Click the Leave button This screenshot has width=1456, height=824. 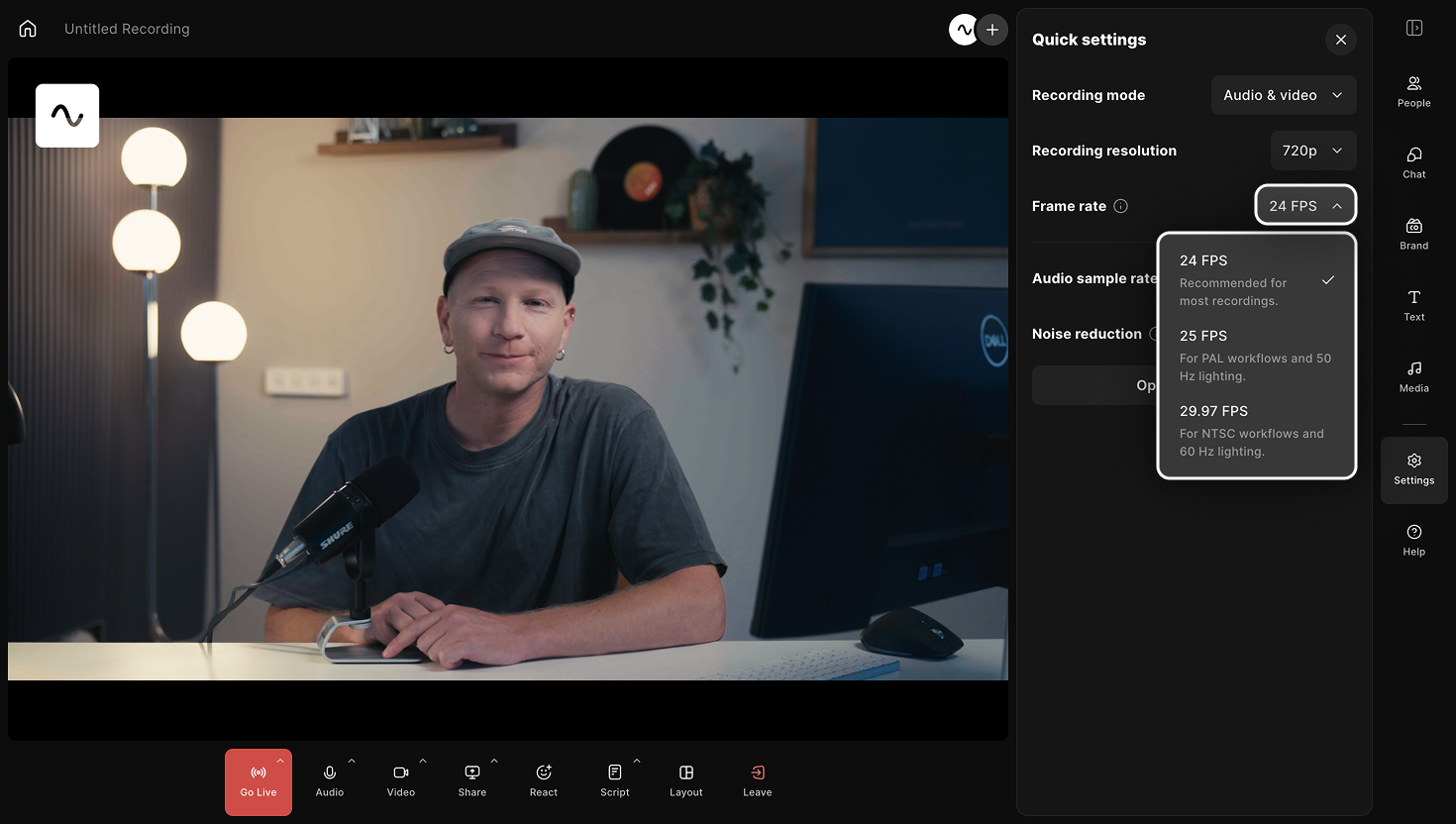coord(758,781)
